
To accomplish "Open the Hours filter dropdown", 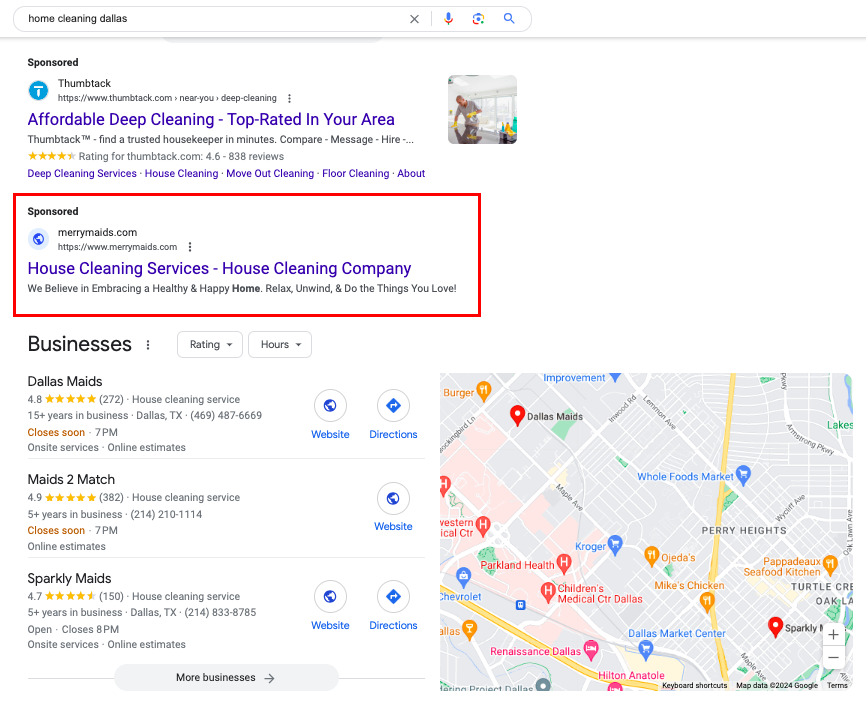I will [x=280, y=344].
